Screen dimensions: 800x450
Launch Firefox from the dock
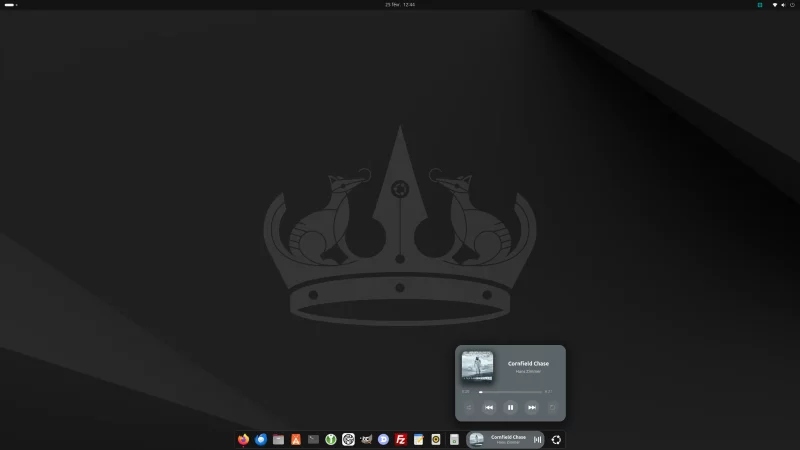click(x=244, y=439)
